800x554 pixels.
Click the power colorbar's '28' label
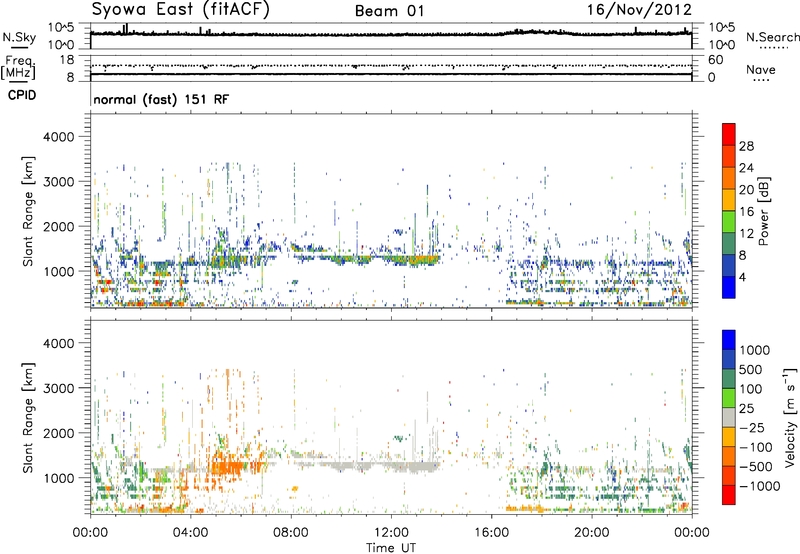[x=746, y=146]
